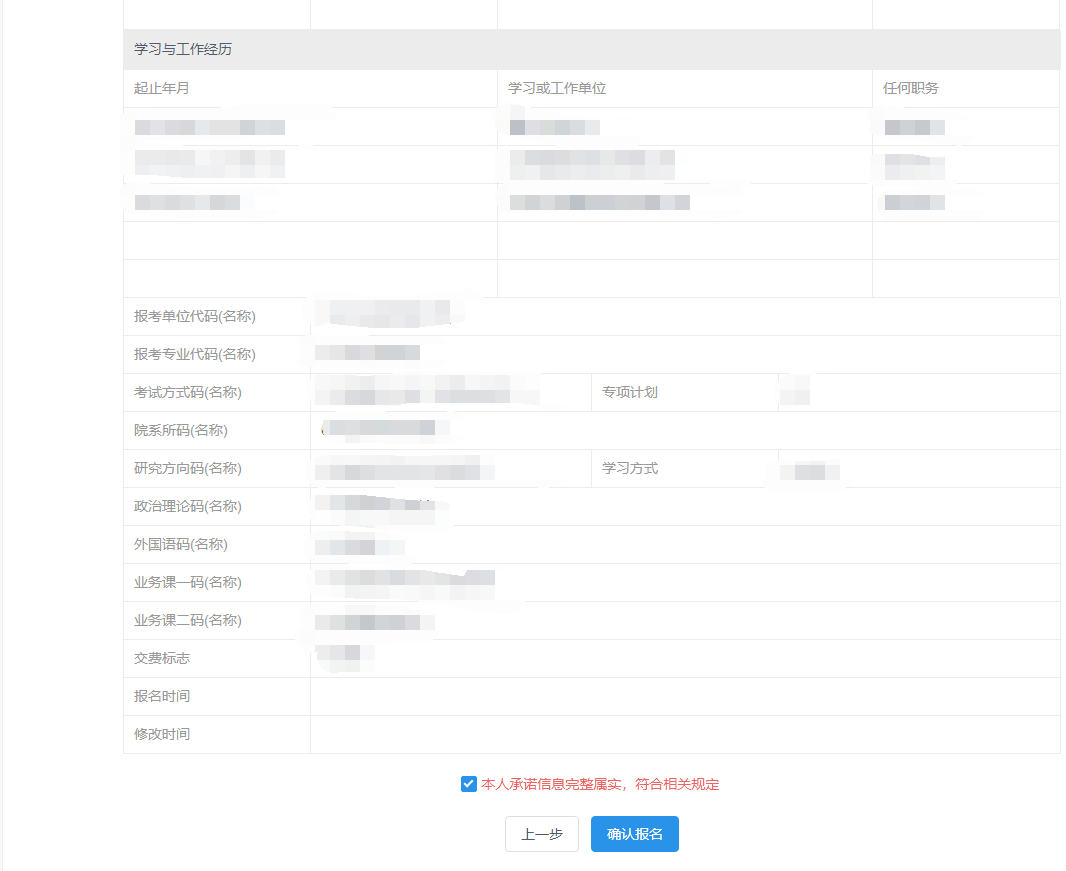The height and width of the screenshot is (871, 1066).
Task: Click the 确认报名 button
Action: 634,834
